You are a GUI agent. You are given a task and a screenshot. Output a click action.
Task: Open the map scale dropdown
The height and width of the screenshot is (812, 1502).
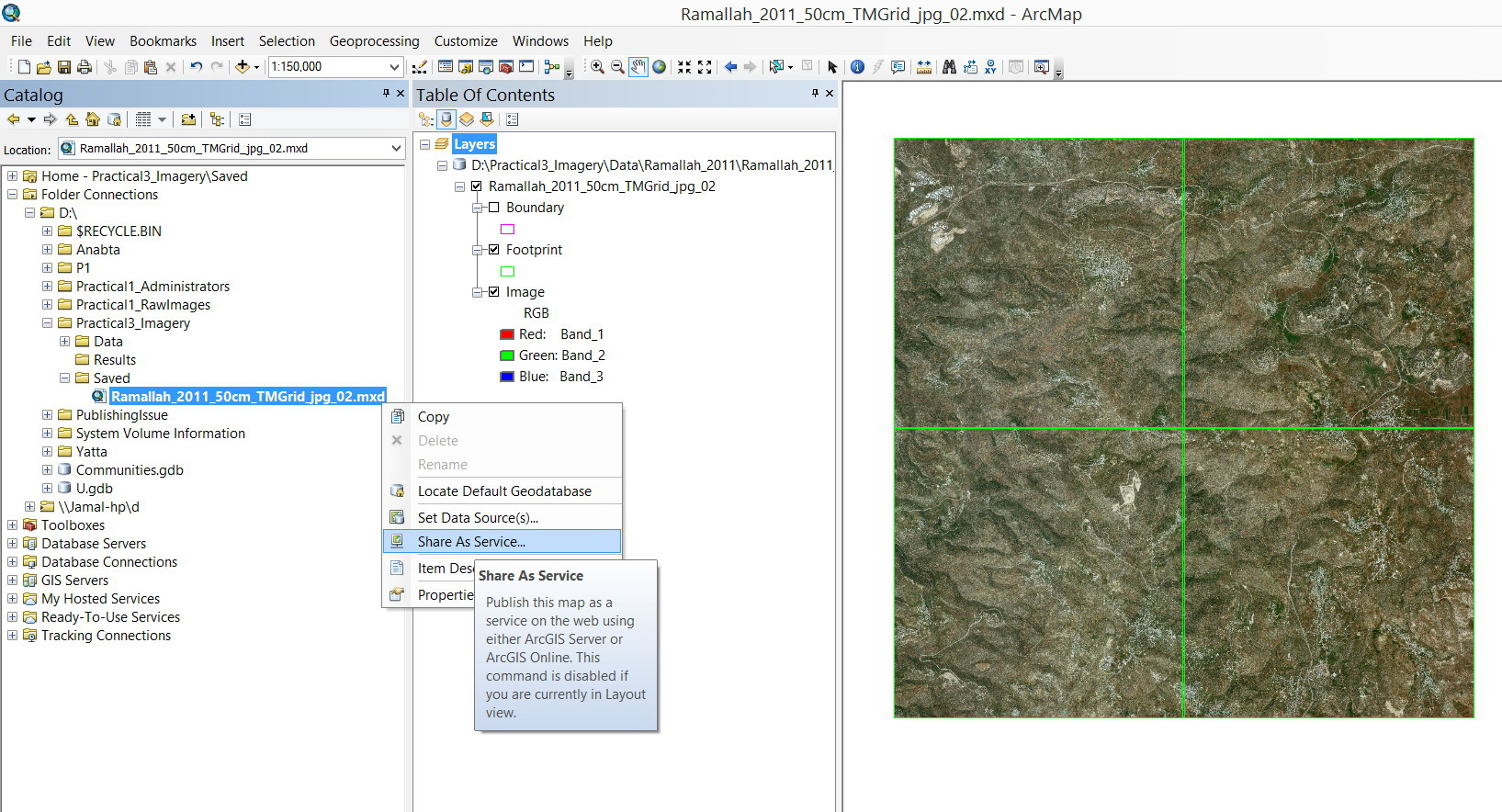pyautogui.click(x=394, y=67)
